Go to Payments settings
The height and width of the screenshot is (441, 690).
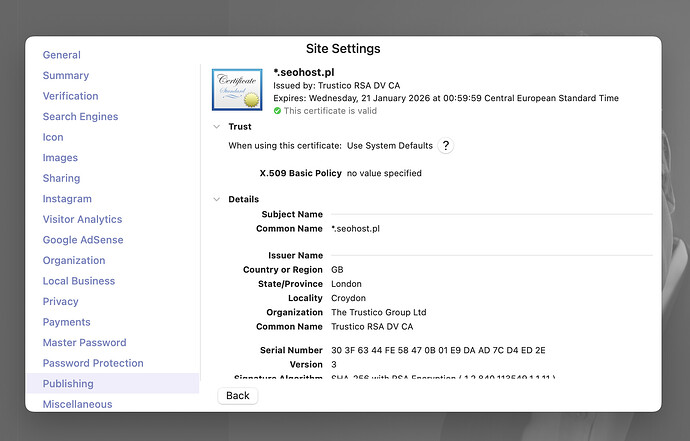pyautogui.click(x=66, y=322)
